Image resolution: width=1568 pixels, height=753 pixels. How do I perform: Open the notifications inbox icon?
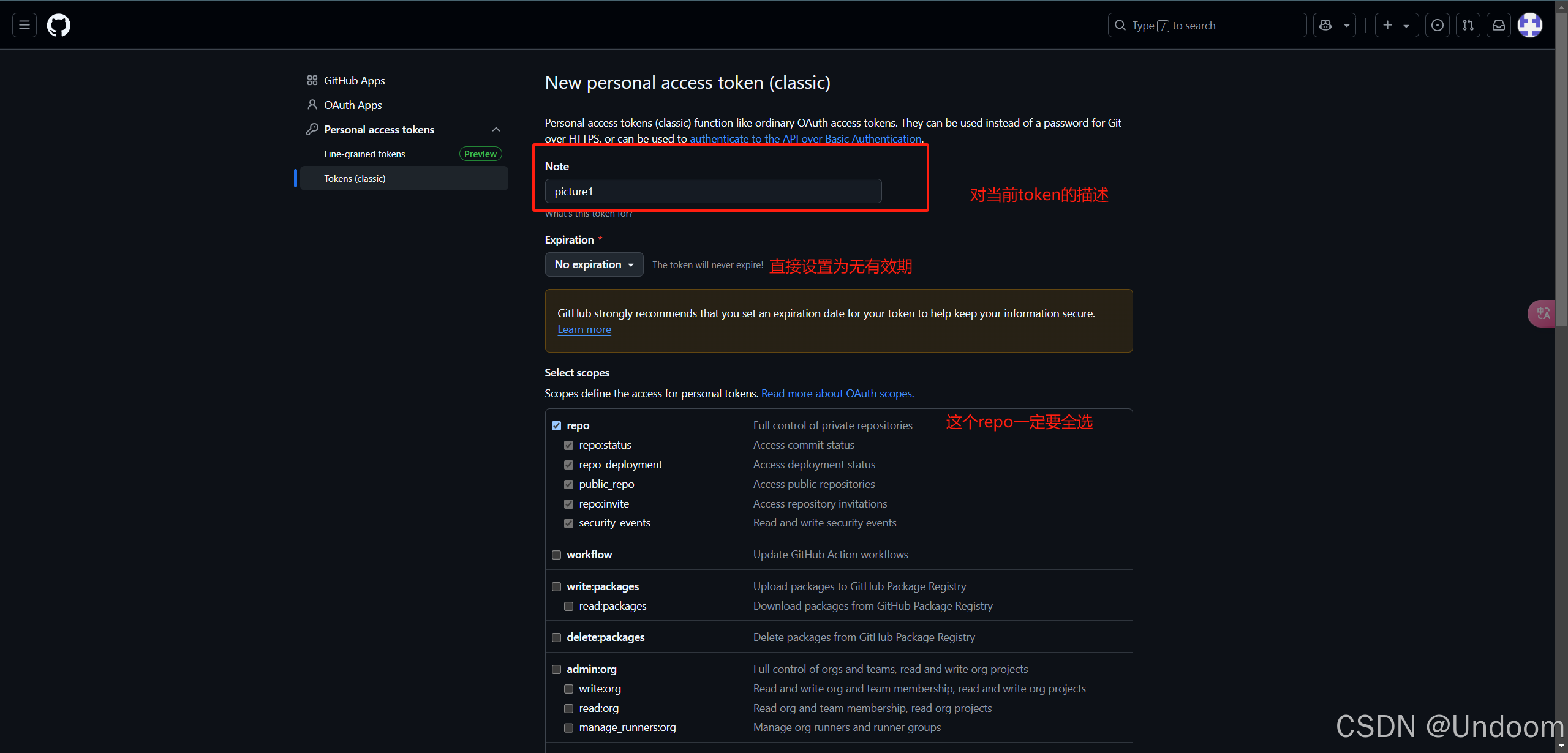[x=1499, y=25]
